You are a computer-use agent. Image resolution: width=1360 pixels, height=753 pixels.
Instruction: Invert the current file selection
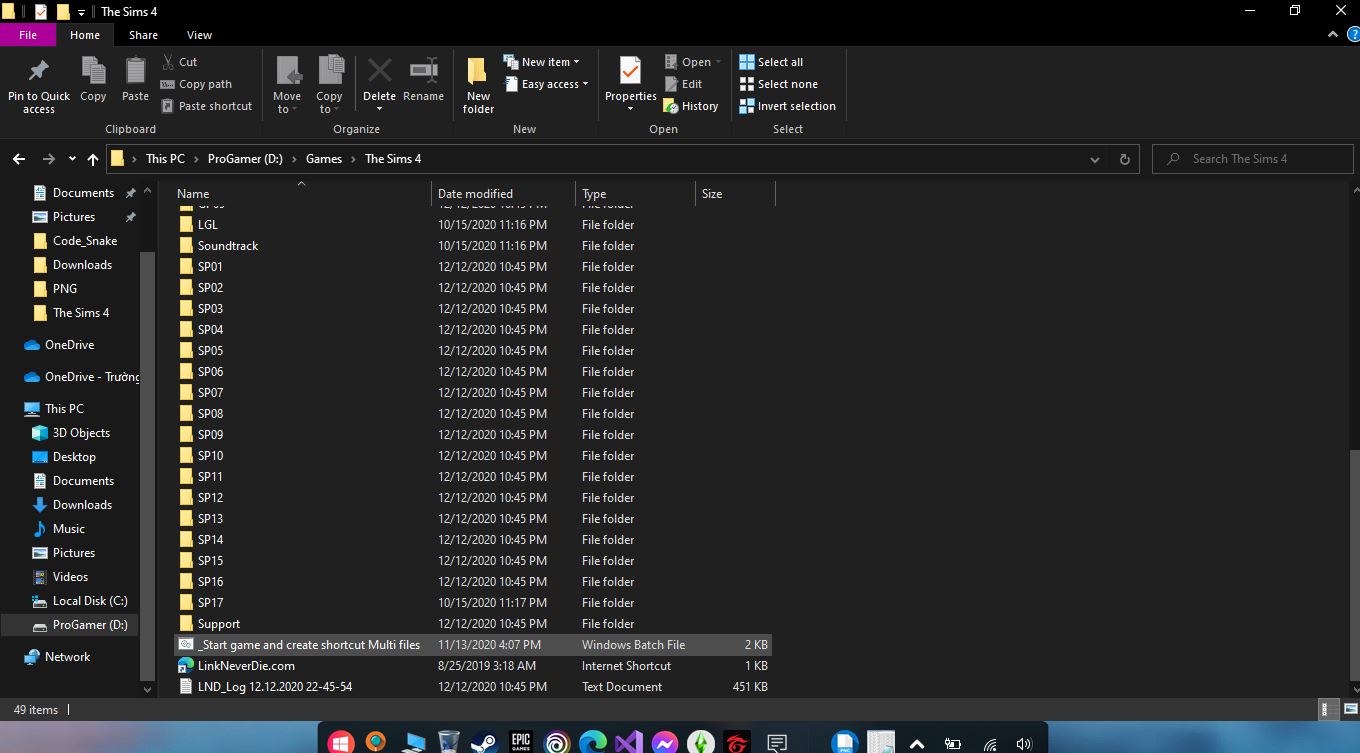pyautogui.click(x=787, y=106)
